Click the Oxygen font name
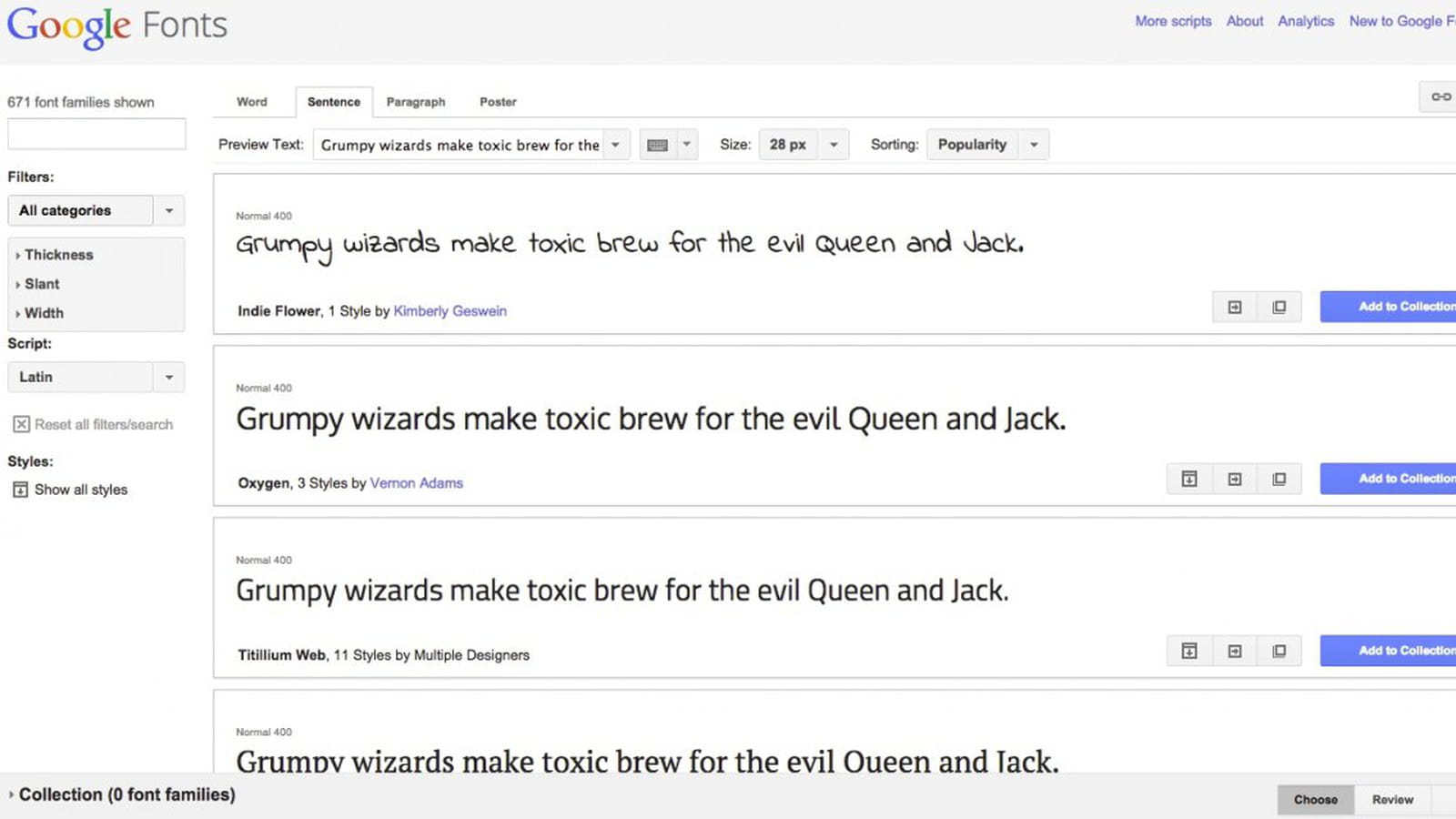1456x819 pixels. [x=264, y=483]
